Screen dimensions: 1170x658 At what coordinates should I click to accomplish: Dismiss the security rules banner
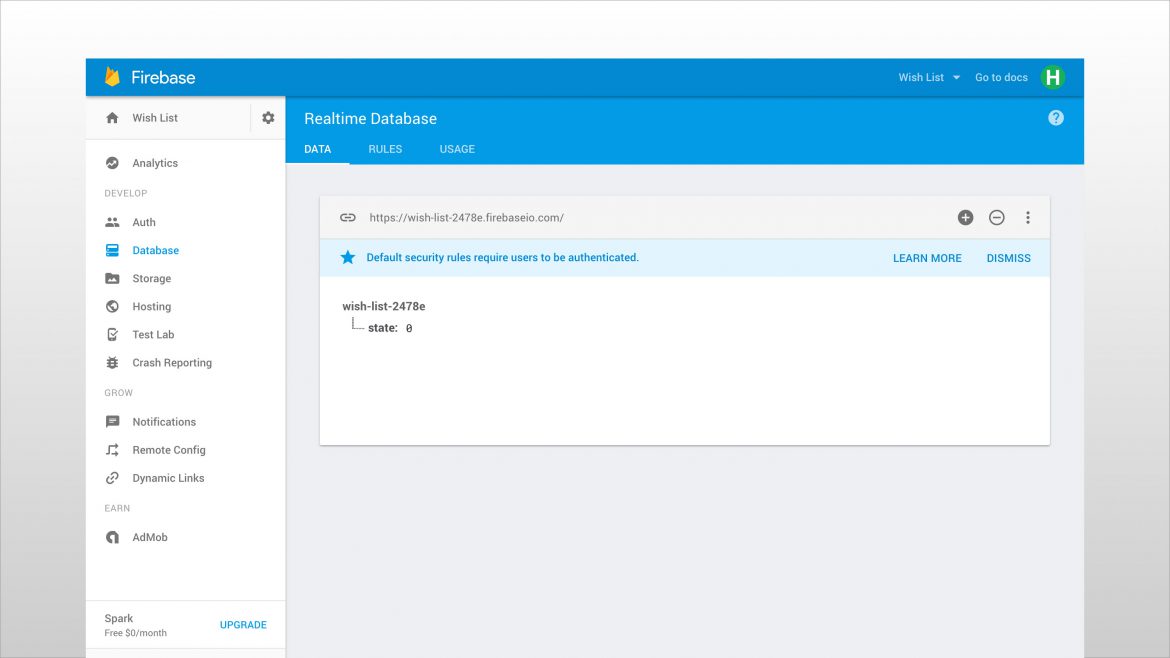(1008, 258)
